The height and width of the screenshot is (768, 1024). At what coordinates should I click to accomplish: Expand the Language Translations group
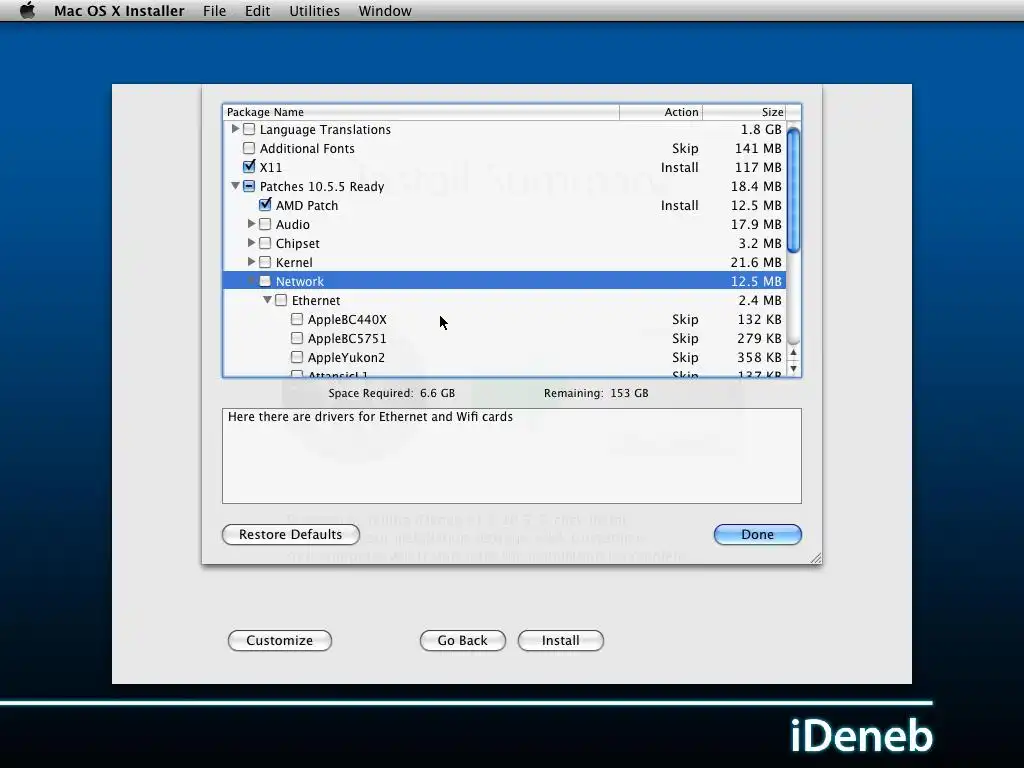pos(235,129)
